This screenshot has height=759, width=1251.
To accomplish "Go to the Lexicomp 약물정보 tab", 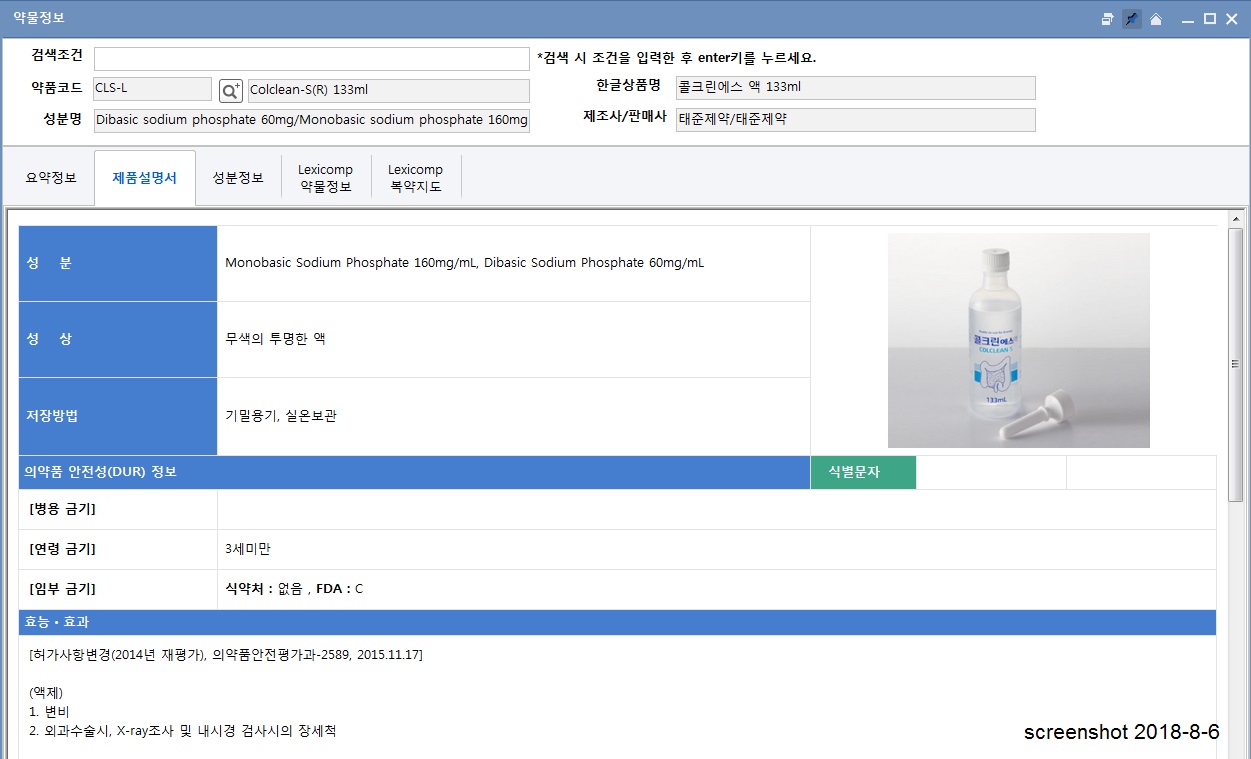I will tap(325, 178).
